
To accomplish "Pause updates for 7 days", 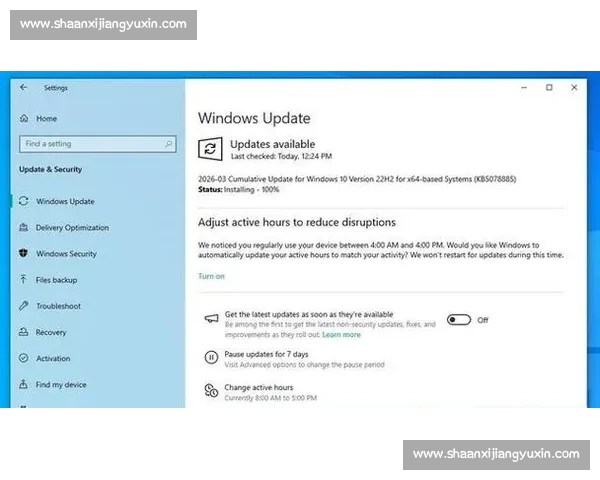I will 266,354.
